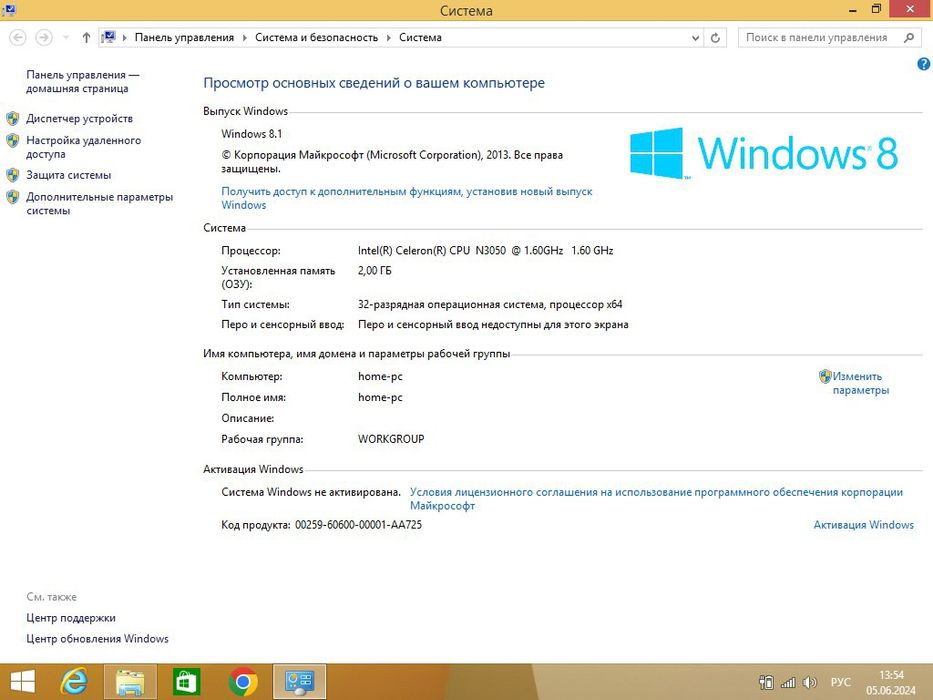The width and height of the screenshot is (933, 700).
Task: Click the WORKGROUP workgroup value
Action: point(391,439)
